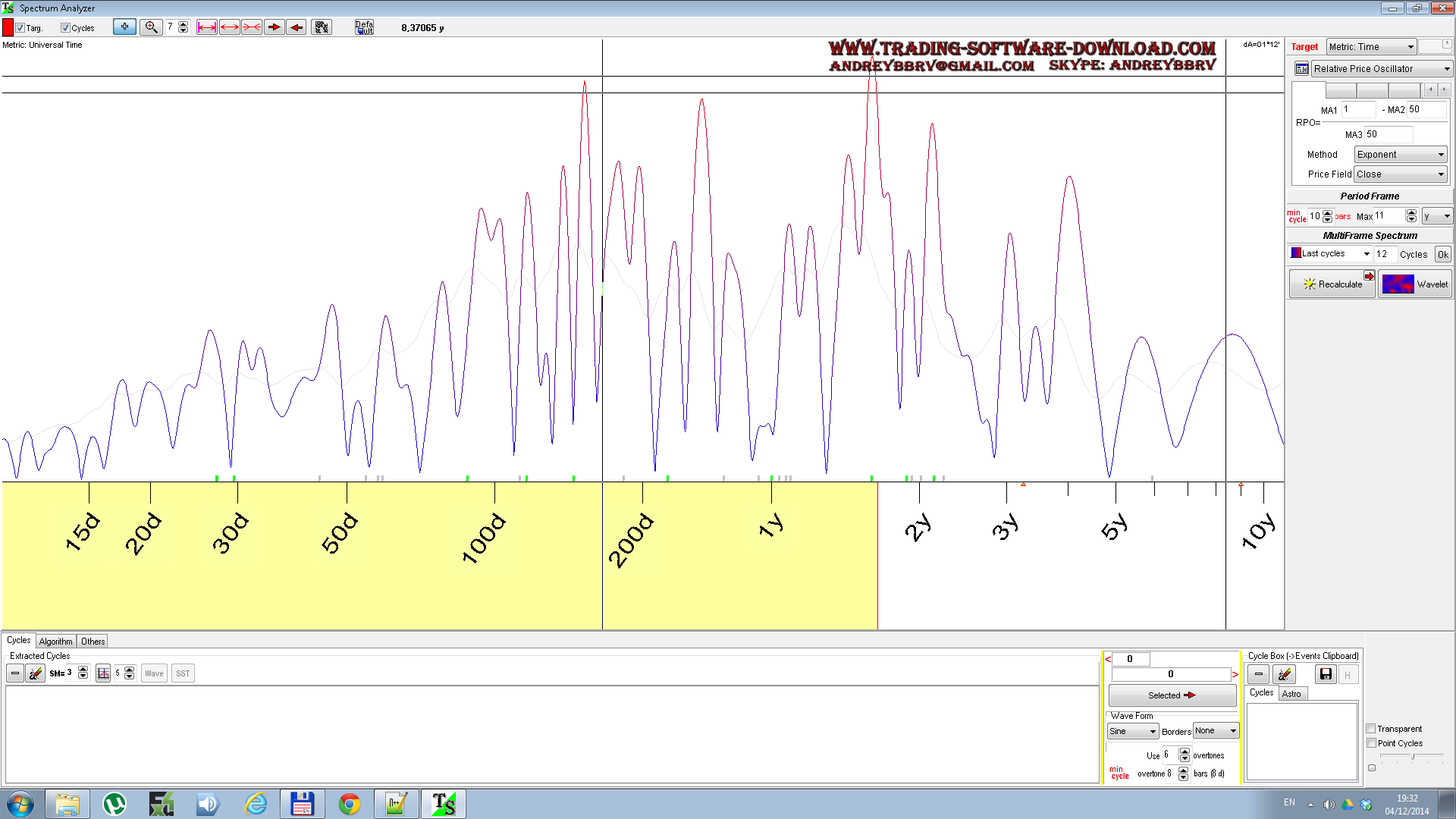The width and height of the screenshot is (1456, 819).
Task: Open the Wave Form dropdown showing Sine
Action: (x=1132, y=731)
